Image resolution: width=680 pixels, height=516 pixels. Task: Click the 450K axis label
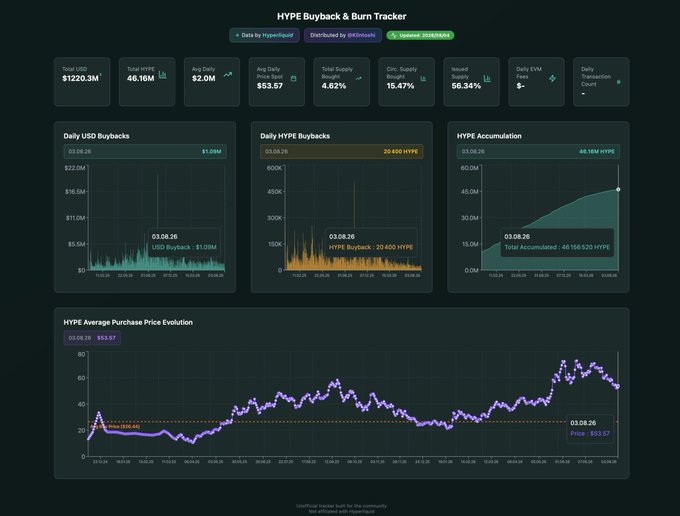click(274, 191)
